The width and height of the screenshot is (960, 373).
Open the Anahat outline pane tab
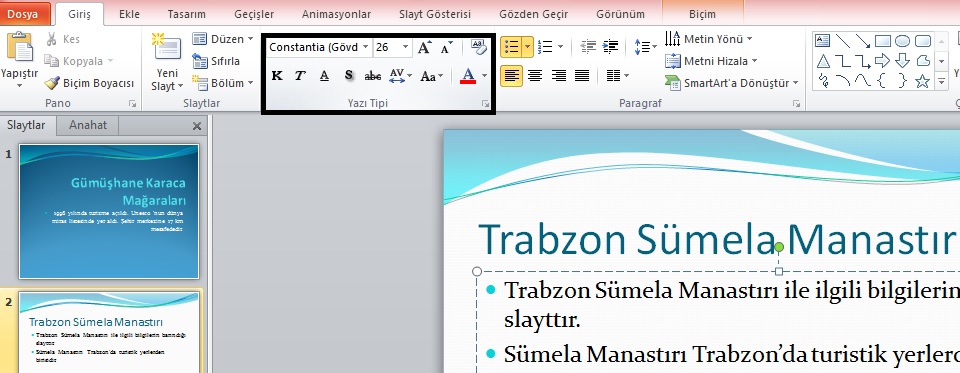click(88, 125)
